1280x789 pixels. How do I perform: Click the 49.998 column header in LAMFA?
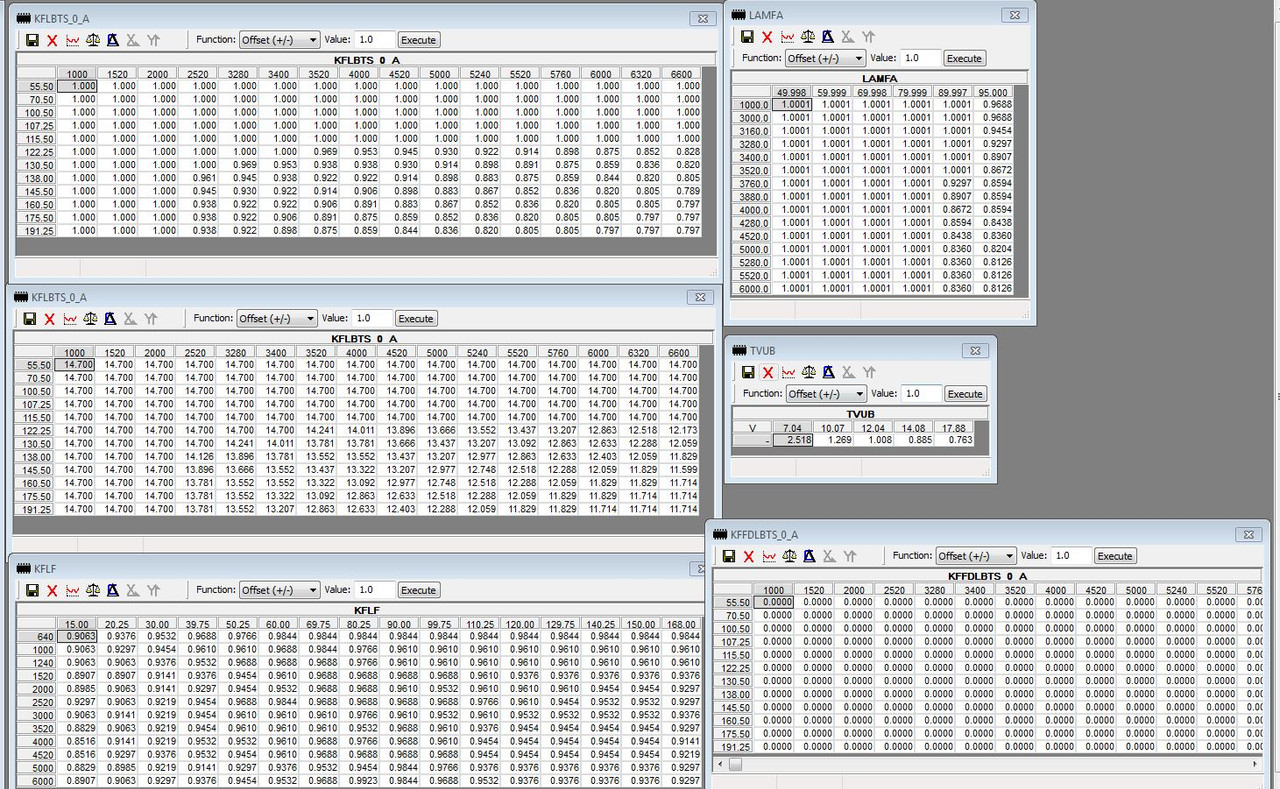pyautogui.click(x=792, y=92)
